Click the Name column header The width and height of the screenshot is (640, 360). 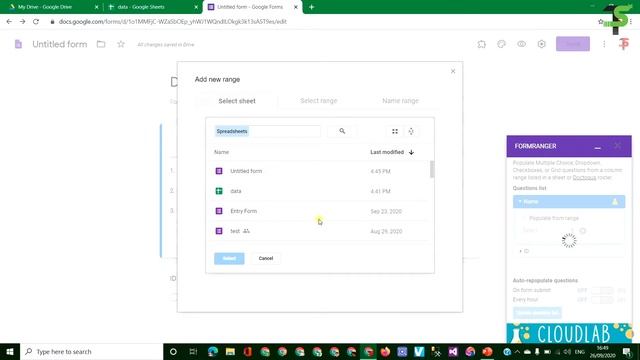222,152
